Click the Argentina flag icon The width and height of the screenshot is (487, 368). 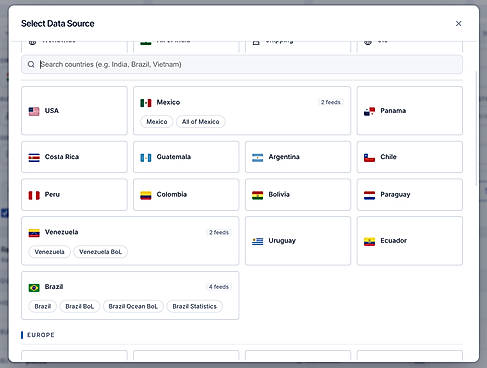pyautogui.click(x=258, y=157)
